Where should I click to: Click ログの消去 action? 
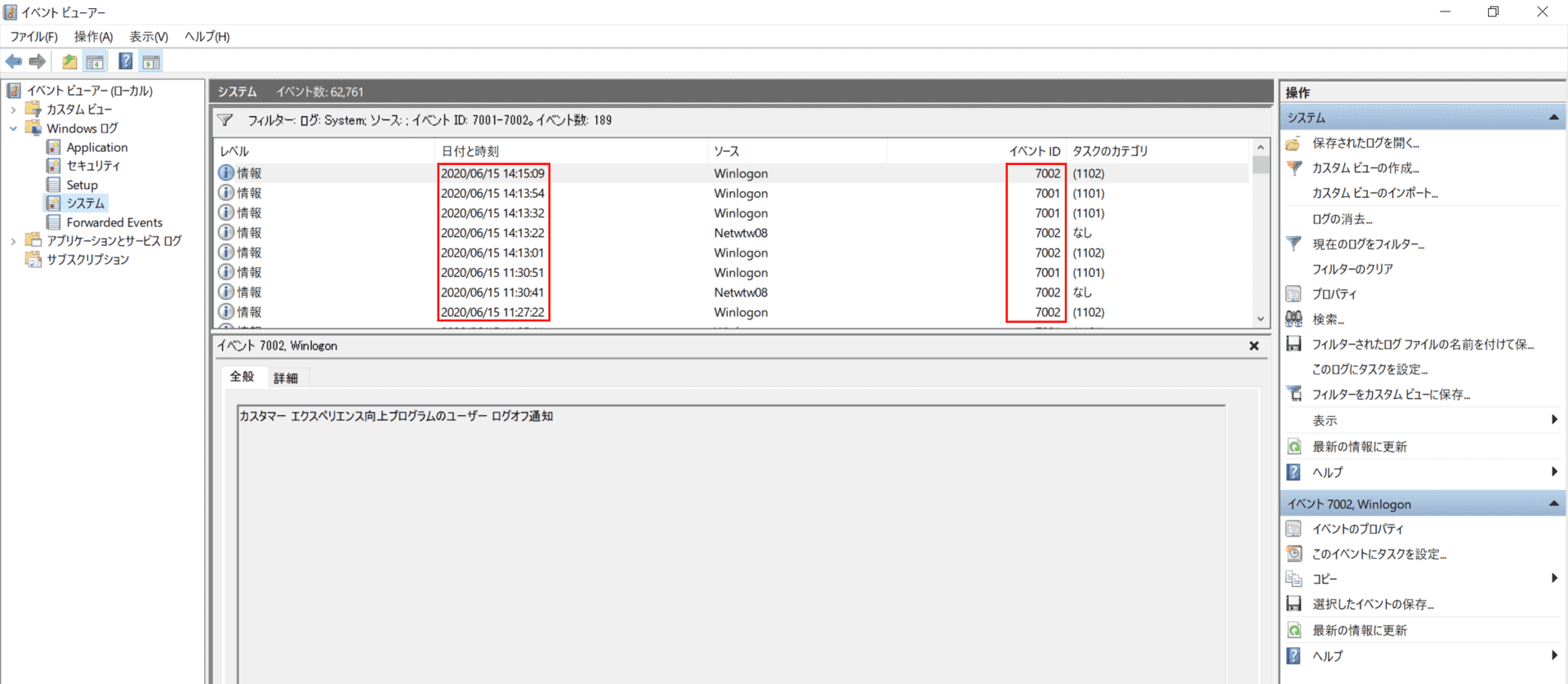[x=1342, y=219]
